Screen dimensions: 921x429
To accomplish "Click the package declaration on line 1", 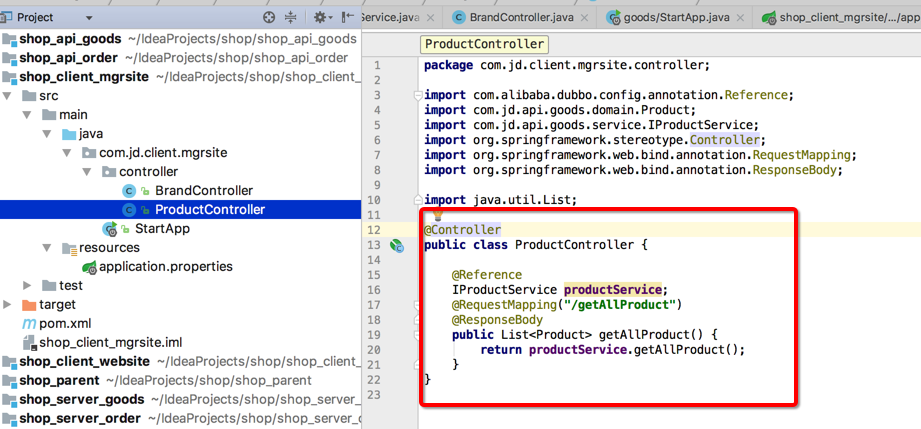I will click(567, 65).
